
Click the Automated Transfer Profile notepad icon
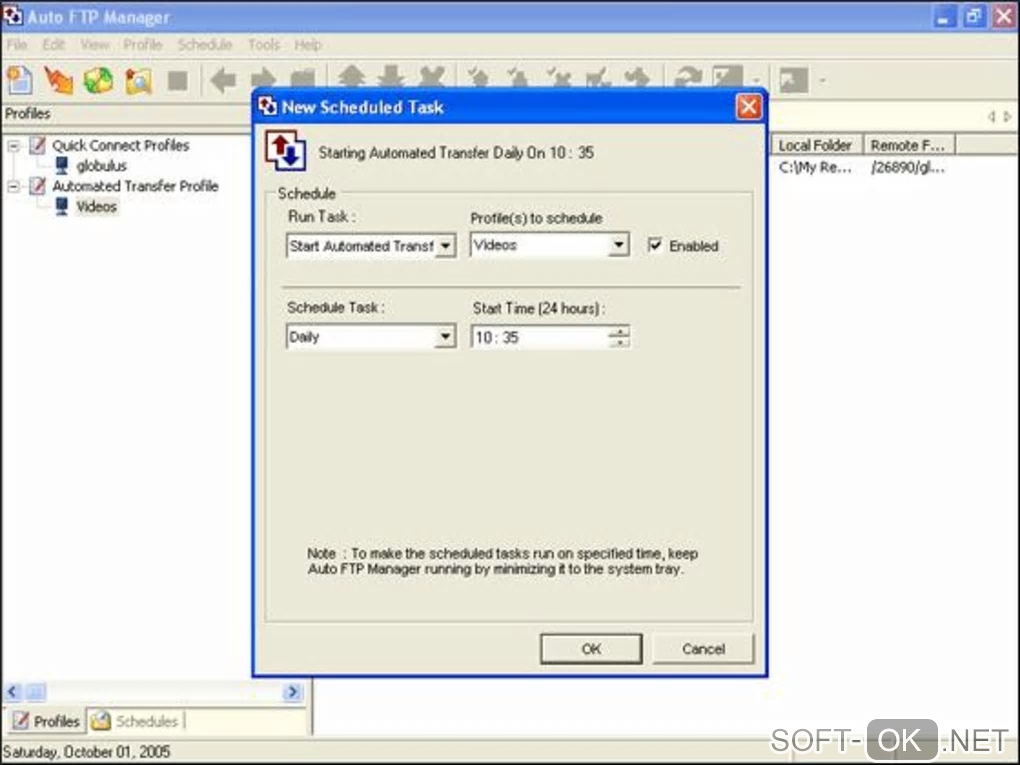pos(38,186)
